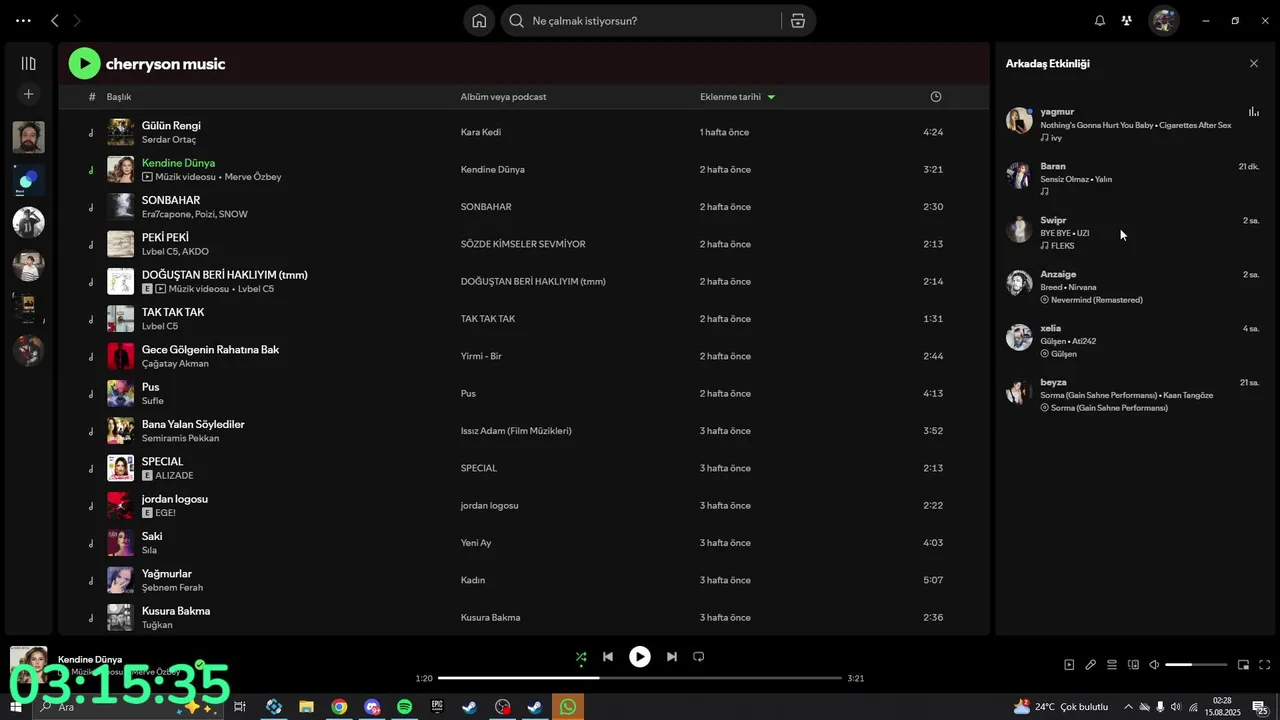Create a playlist with the plus icon
This screenshot has height=720, width=1280.
(x=28, y=94)
